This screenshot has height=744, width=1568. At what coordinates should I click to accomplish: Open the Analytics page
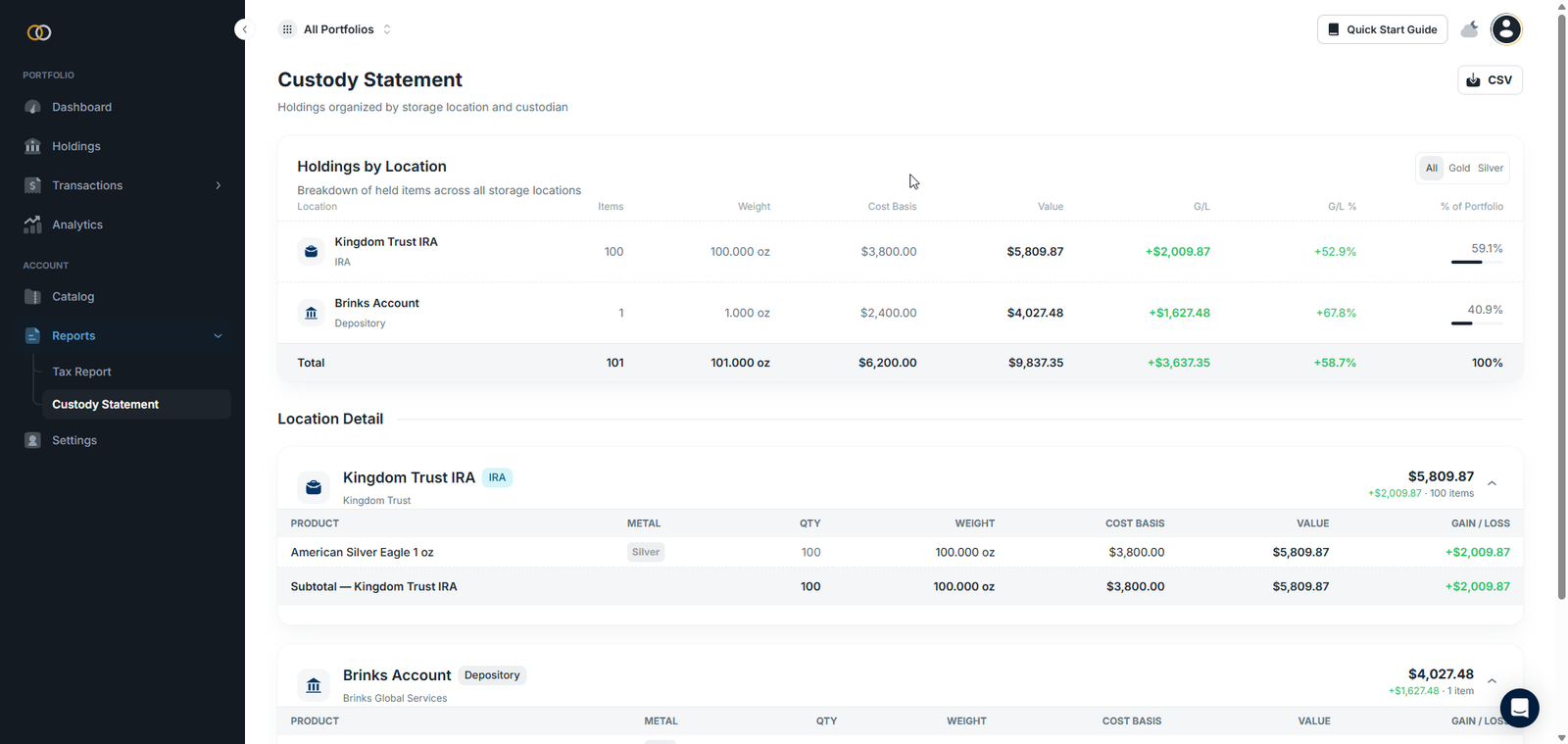[x=76, y=224]
